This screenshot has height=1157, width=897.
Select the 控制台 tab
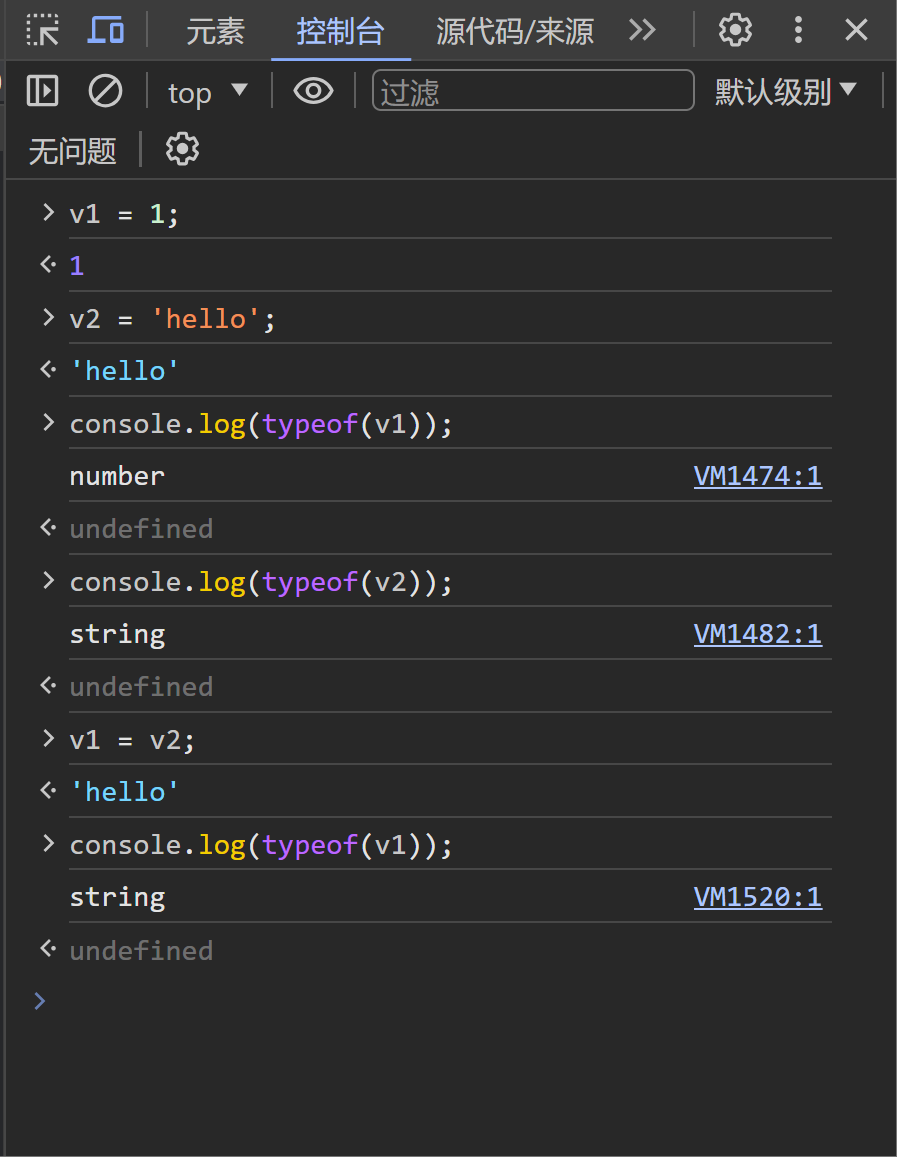pos(340,31)
